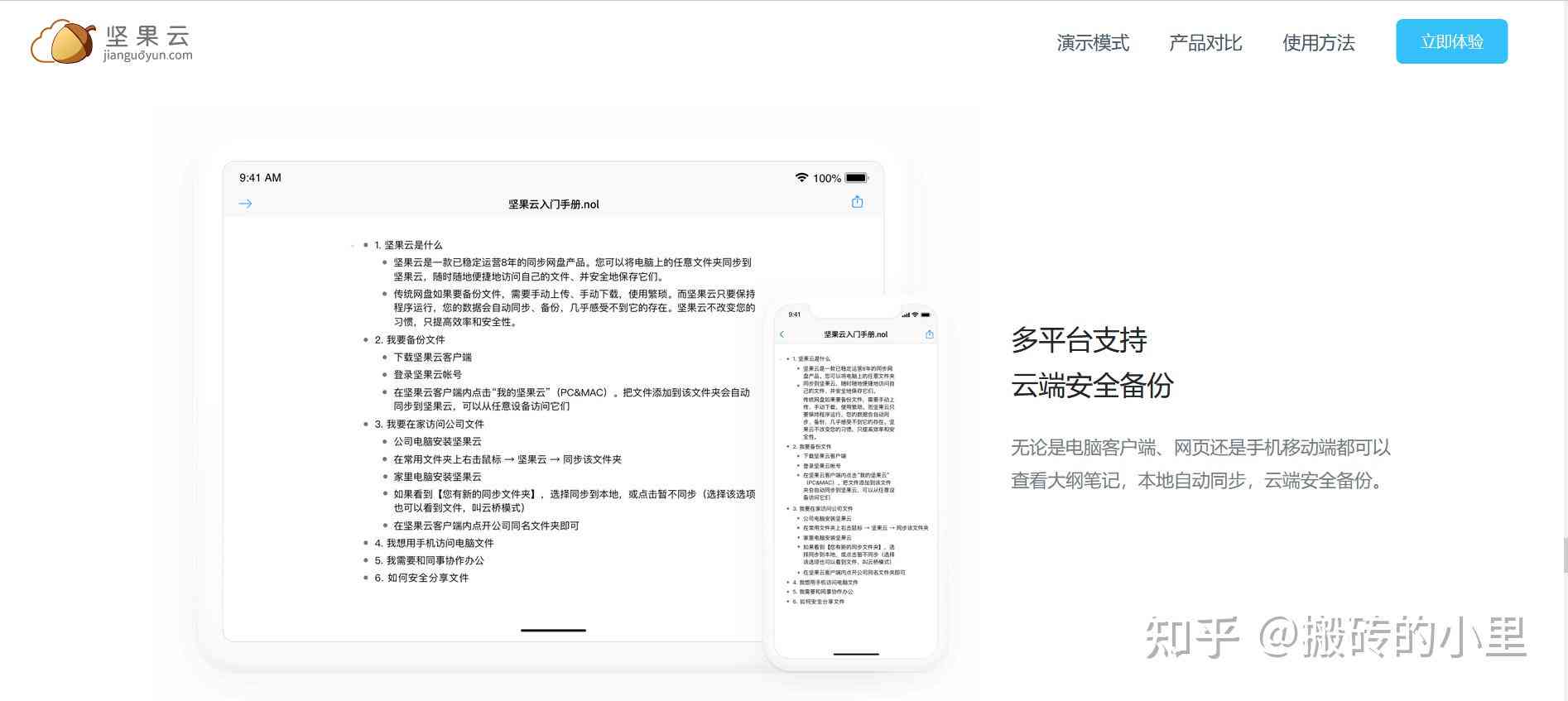Click the 9:41 AM tablet clock
The image size is (1568, 701).
coord(260,178)
